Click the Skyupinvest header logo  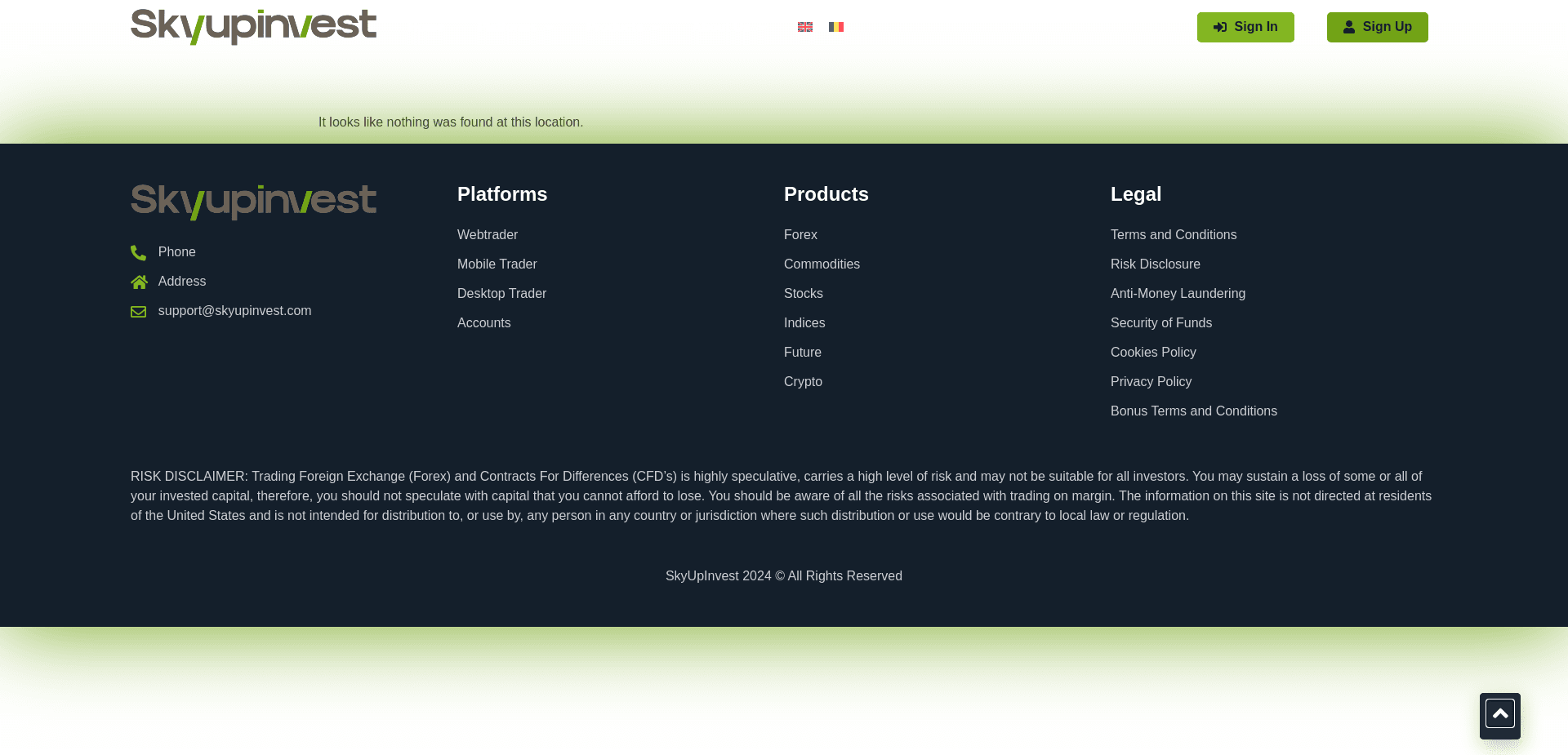253,27
